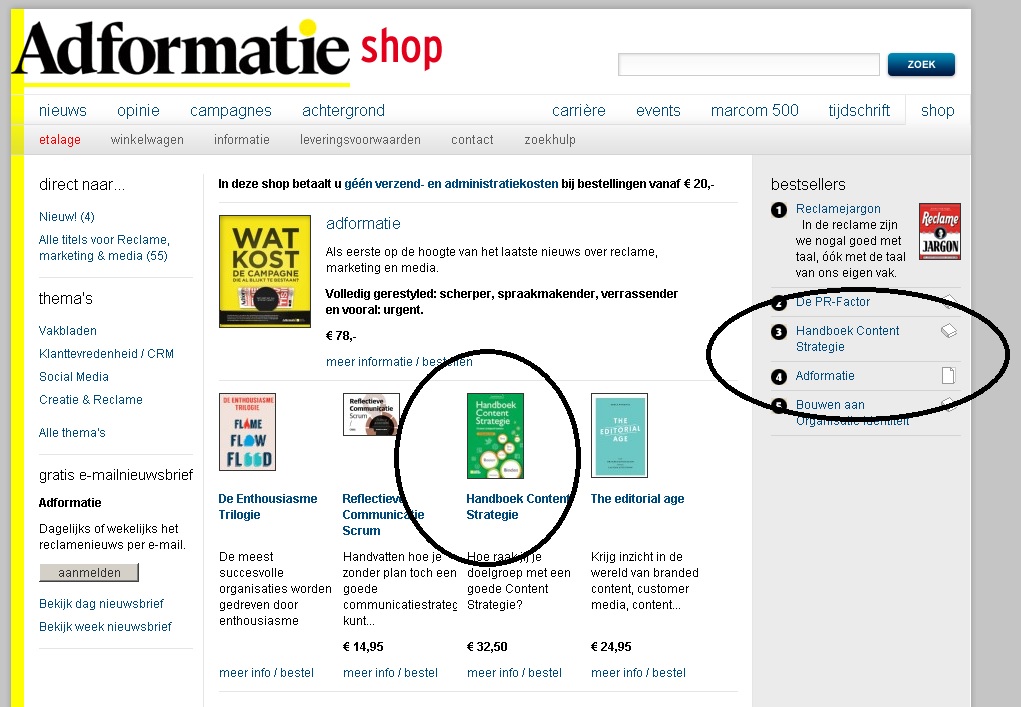Click the number 1 bestseller badge
Image resolution: width=1021 pixels, height=707 pixels.
[x=779, y=210]
